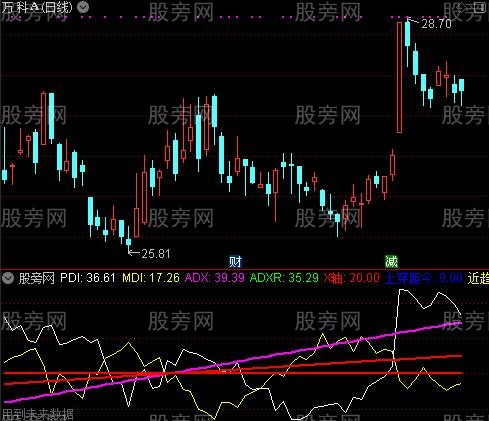
Task: Click the 28.70 high price label
Action: point(436,24)
